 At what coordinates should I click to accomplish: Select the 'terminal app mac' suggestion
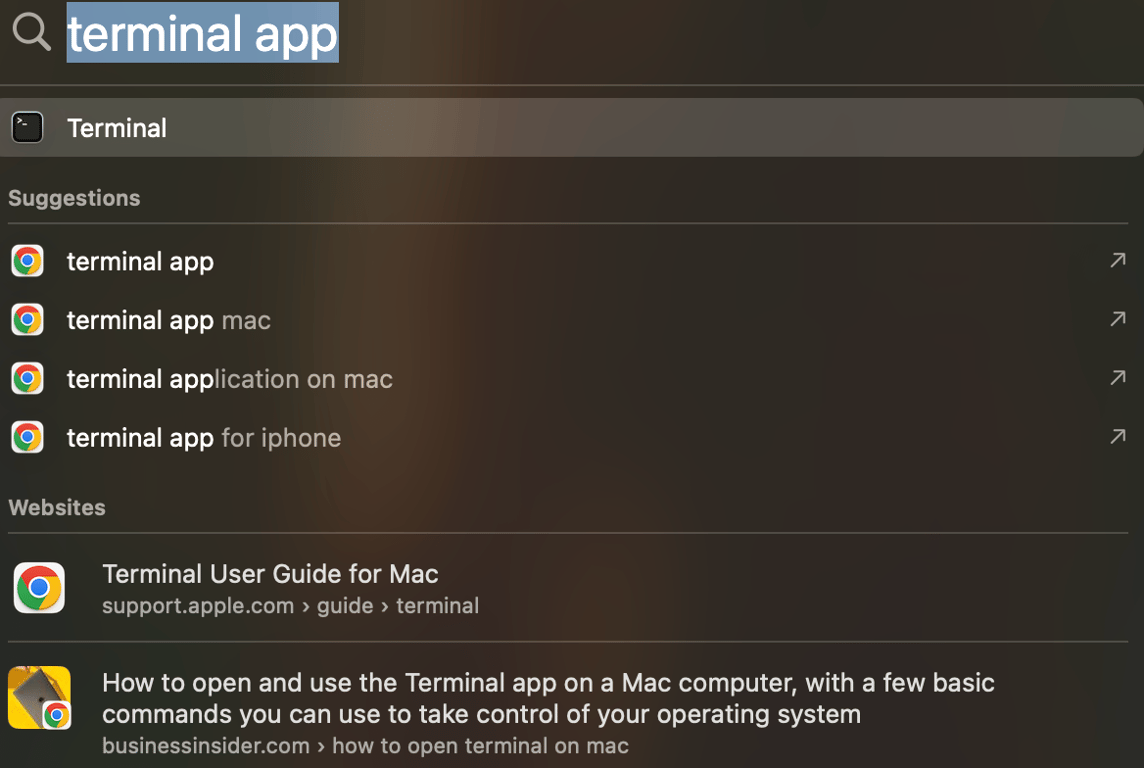click(168, 319)
